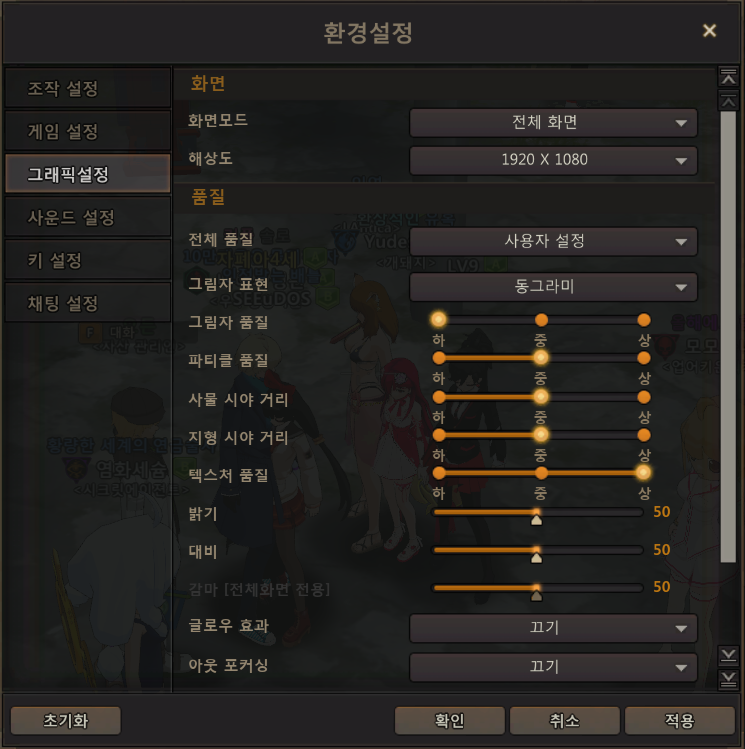This screenshot has height=749, width=745.
Task: Click the scroll up arrow icon
Action: tap(728, 101)
